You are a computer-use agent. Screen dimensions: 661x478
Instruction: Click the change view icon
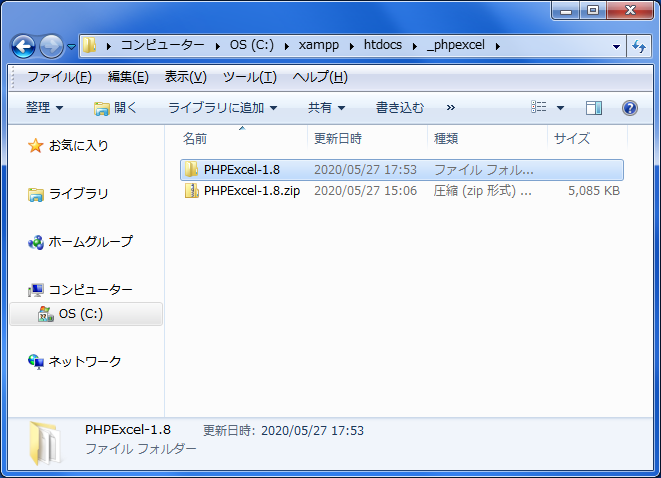pyautogui.click(x=539, y=107)
